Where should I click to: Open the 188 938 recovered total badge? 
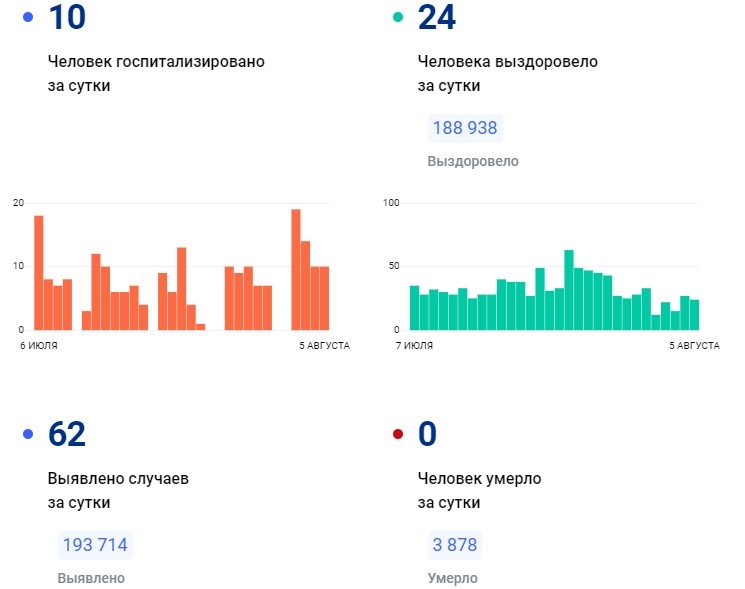[464, 129]
